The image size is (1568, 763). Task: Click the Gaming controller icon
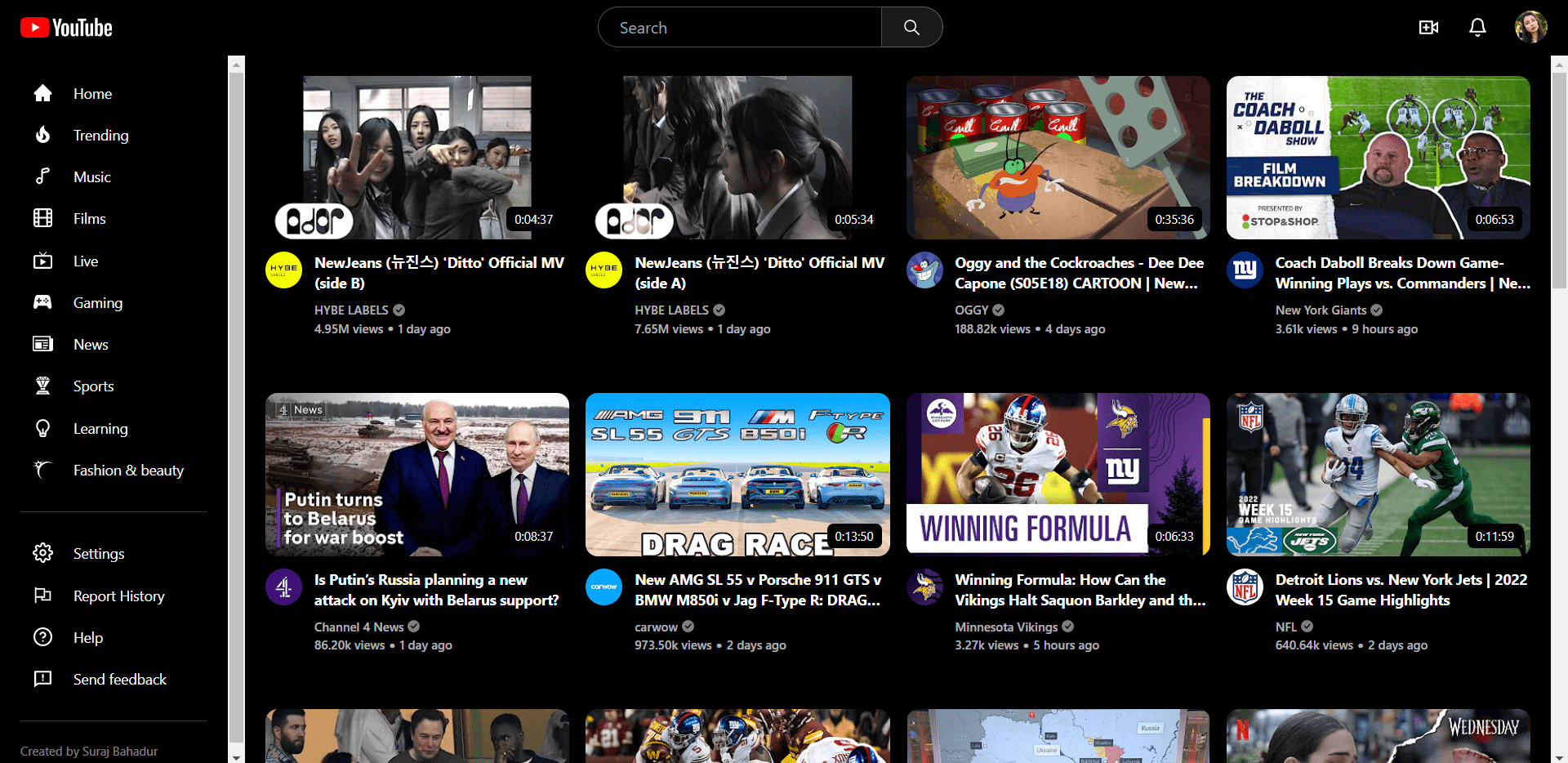point(42,303)
